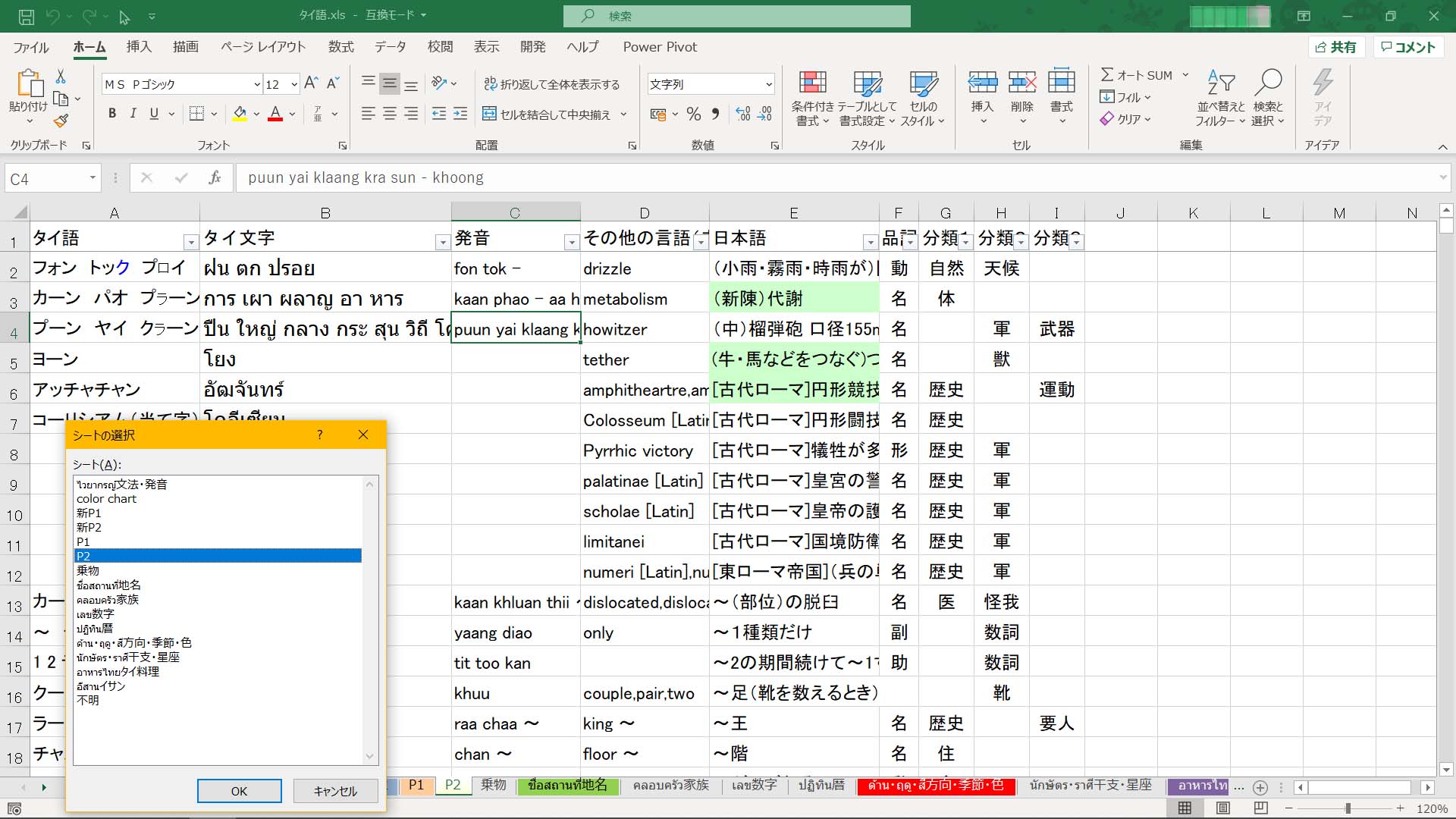Click the Increase Font Size icon
The width and height of the screenshot is (1456, 819).
point(311,83)
